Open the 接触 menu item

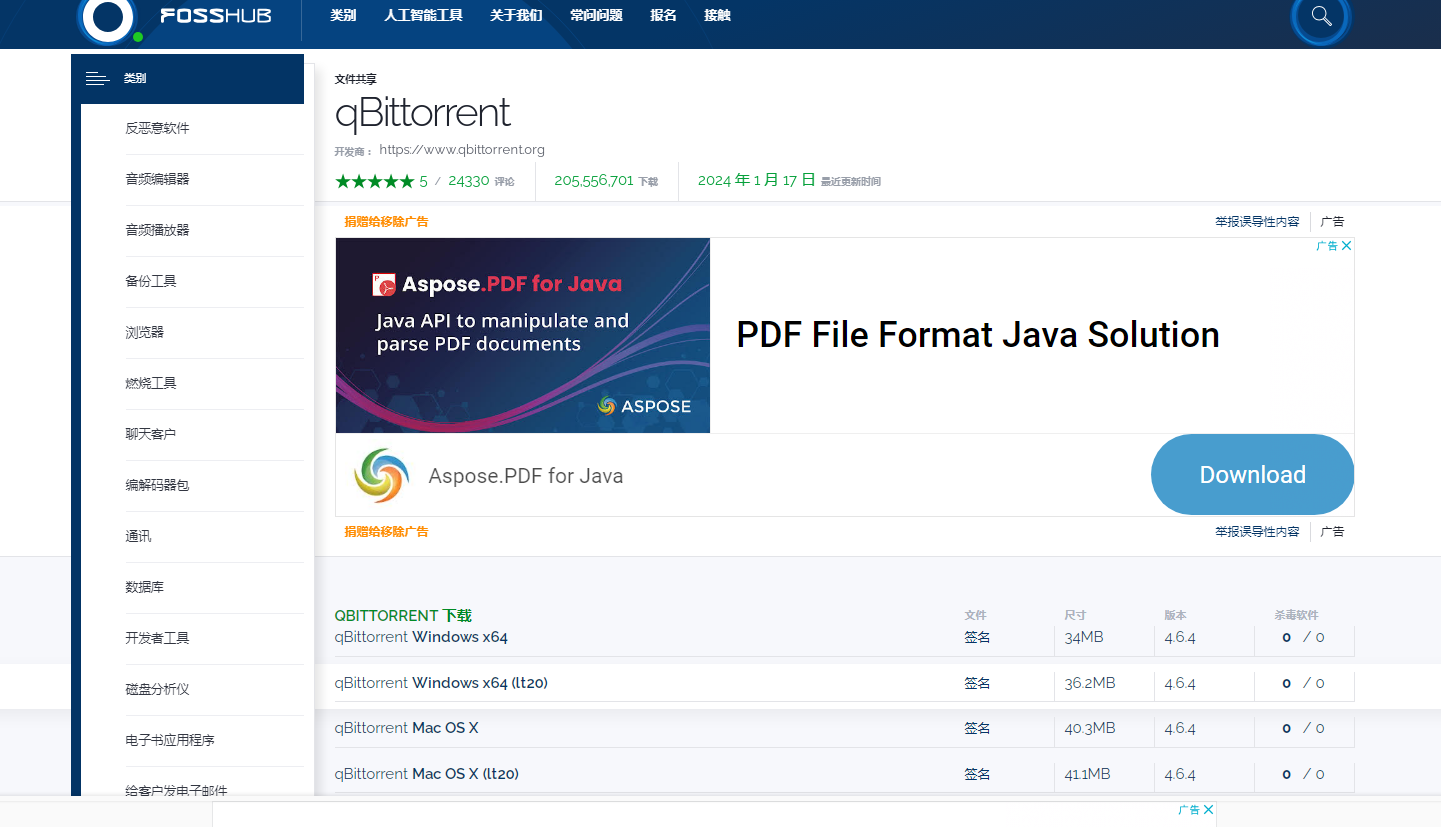tap(717, 16)
